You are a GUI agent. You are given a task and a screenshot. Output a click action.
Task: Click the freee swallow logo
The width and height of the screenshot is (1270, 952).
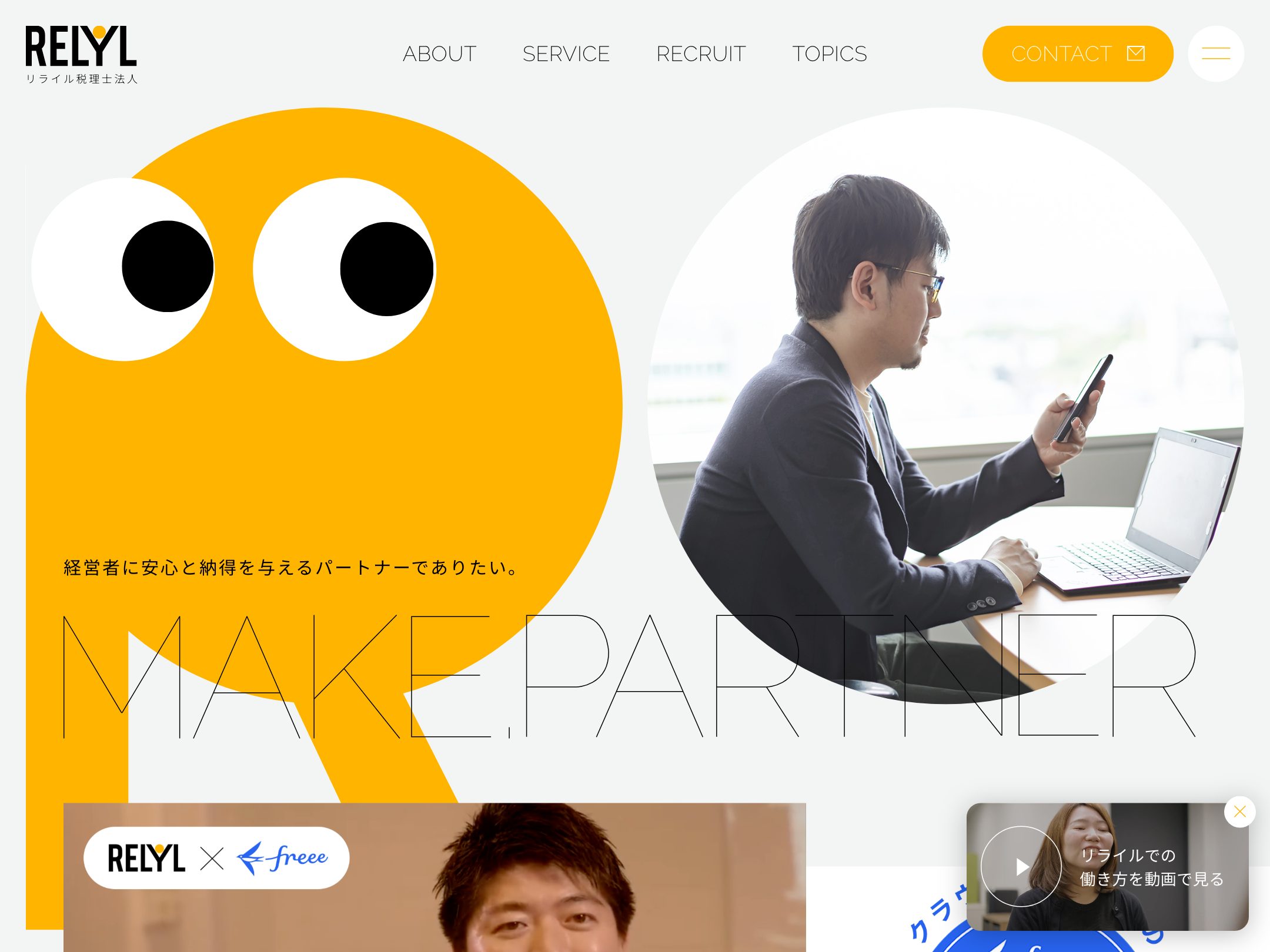click(282, 858)
